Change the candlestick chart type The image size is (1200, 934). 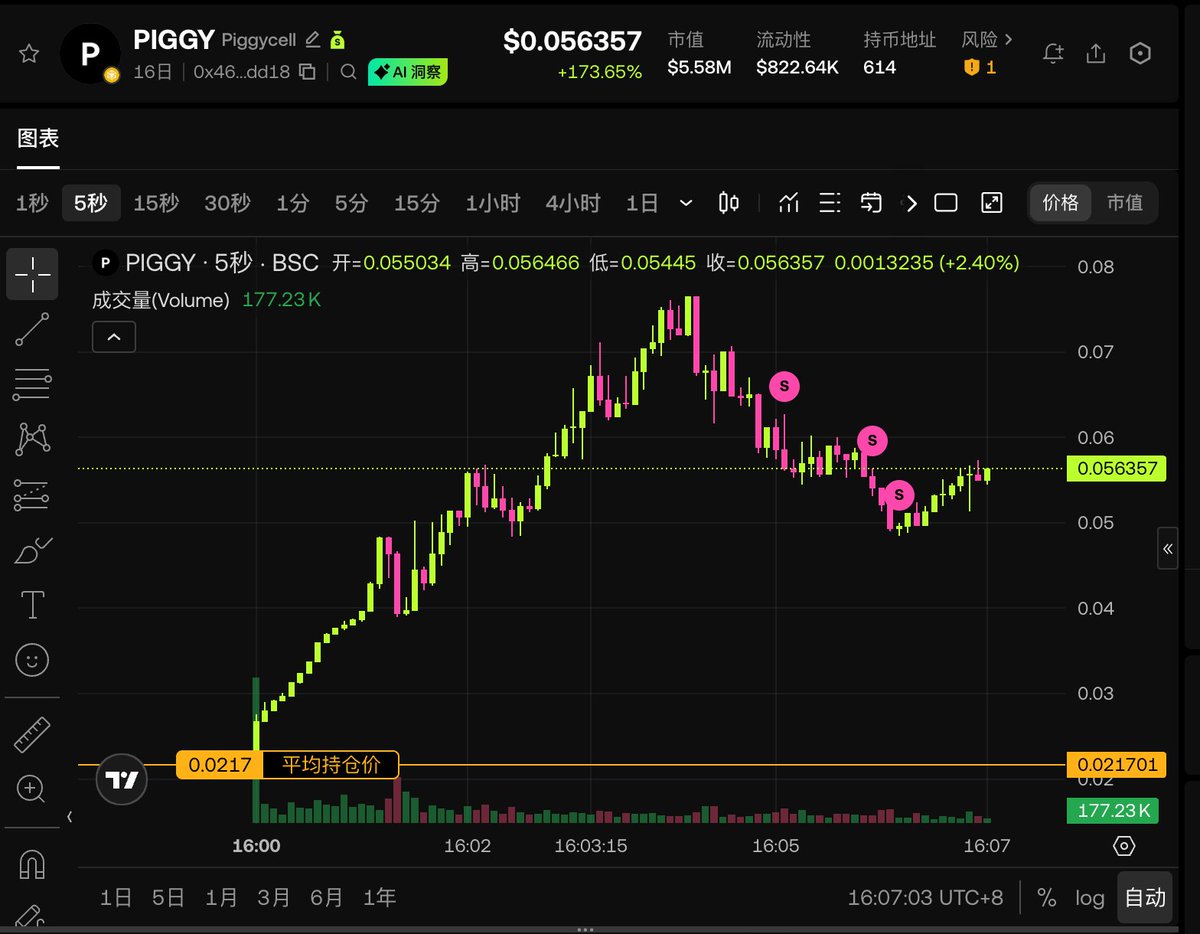pos(729,203)
